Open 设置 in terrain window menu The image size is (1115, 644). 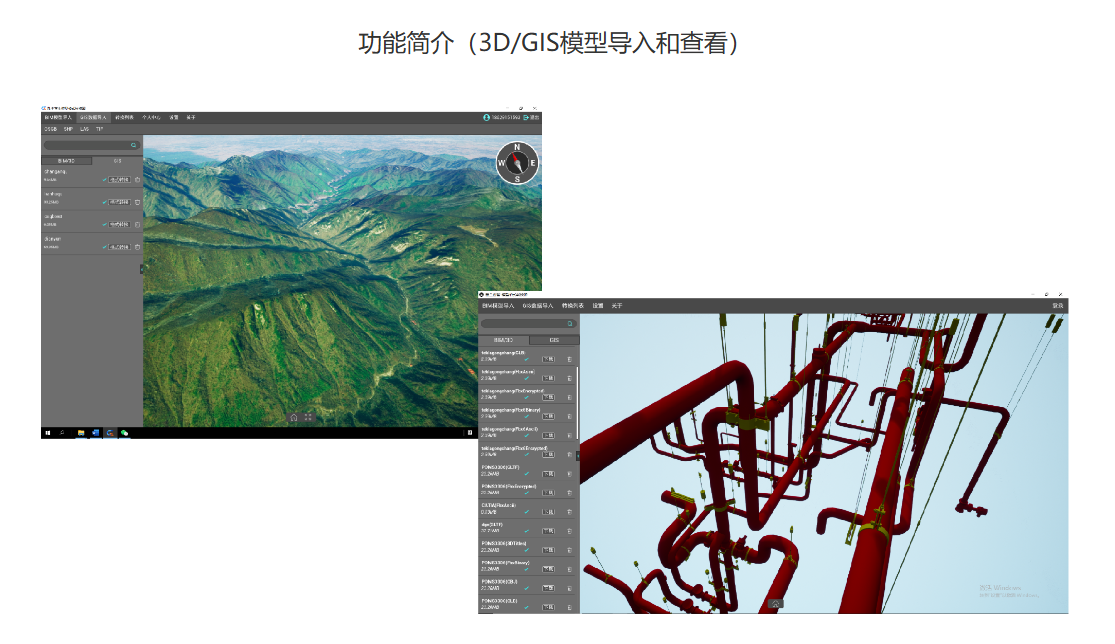click(174, 117)
